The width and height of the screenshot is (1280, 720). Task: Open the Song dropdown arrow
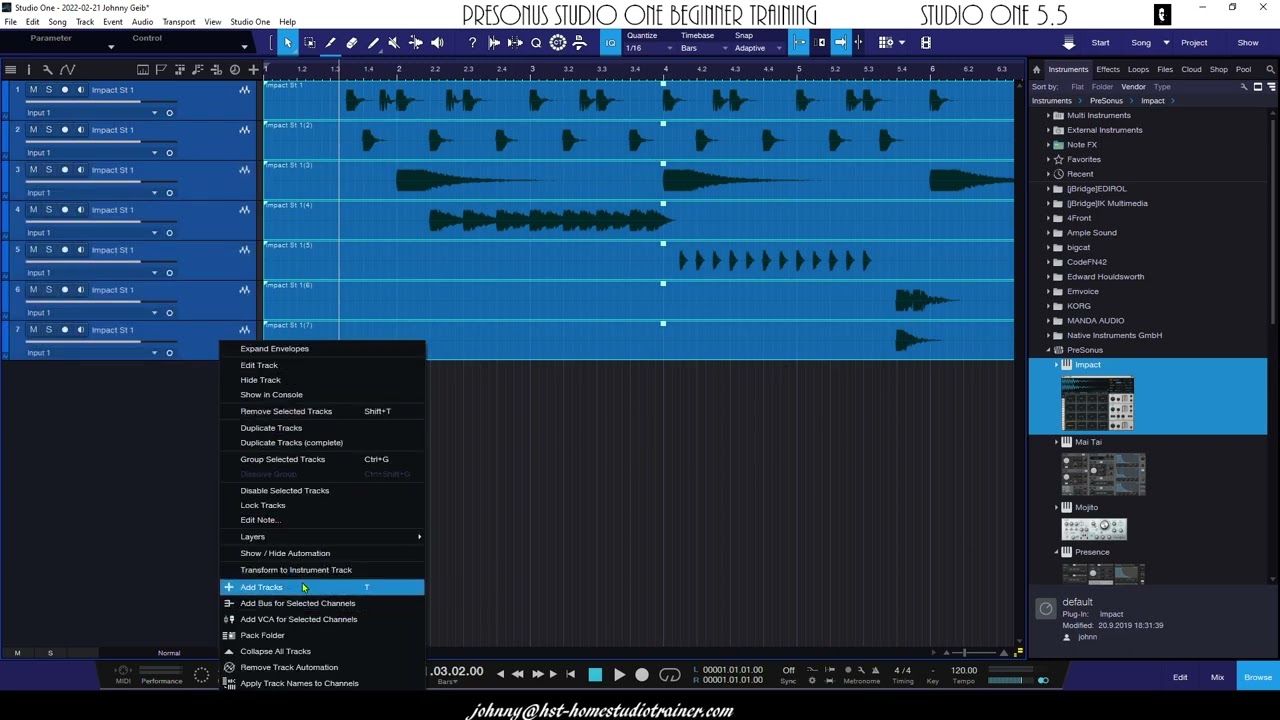(x=1166, y=43)
